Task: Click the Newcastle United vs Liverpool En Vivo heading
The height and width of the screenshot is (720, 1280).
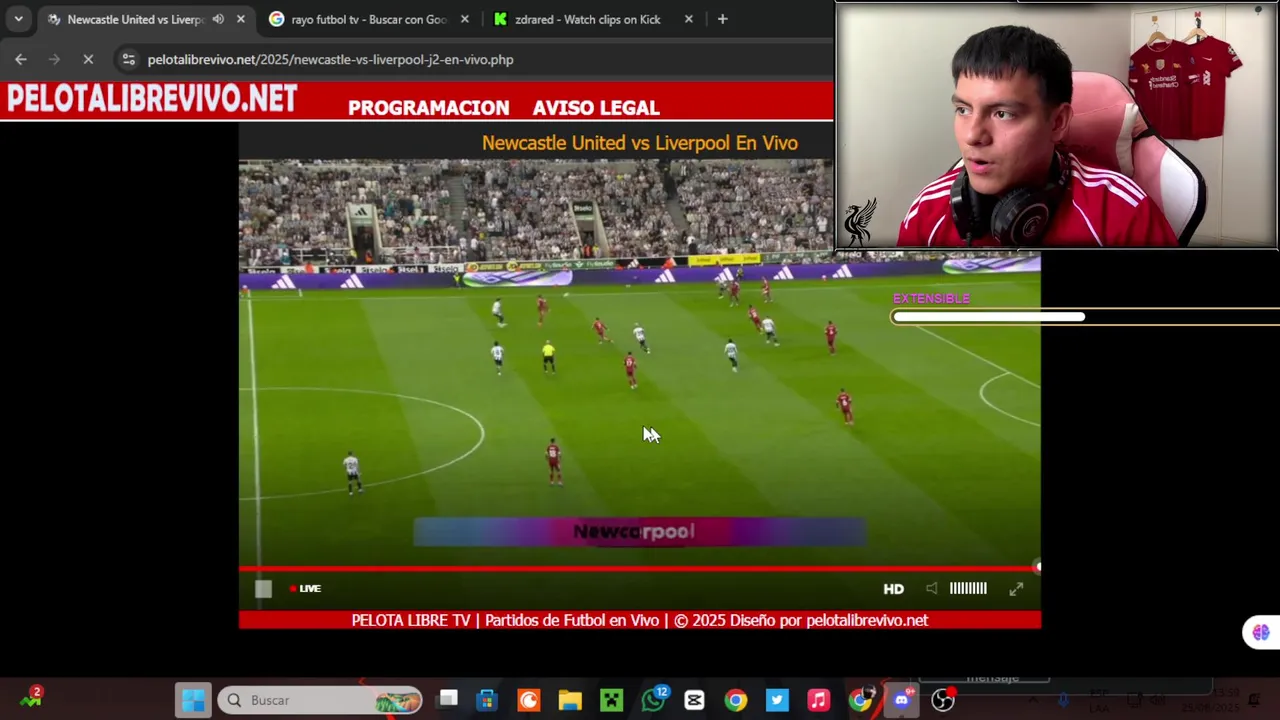Action: pos(640,143)
